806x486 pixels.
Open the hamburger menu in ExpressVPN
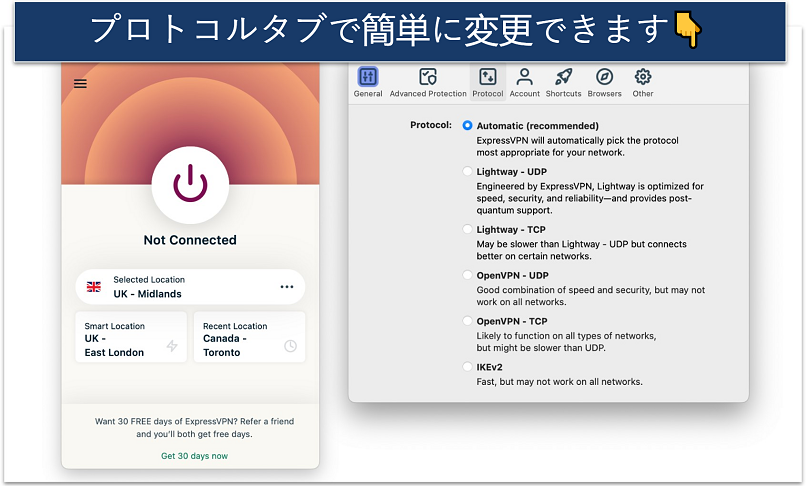click(x=80, y=84)
